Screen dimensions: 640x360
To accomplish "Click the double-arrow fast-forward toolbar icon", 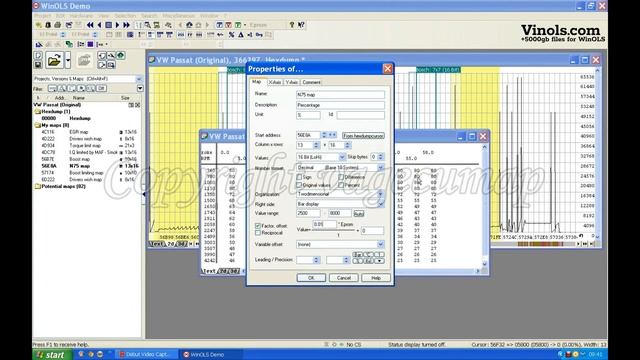I will 127,25.
